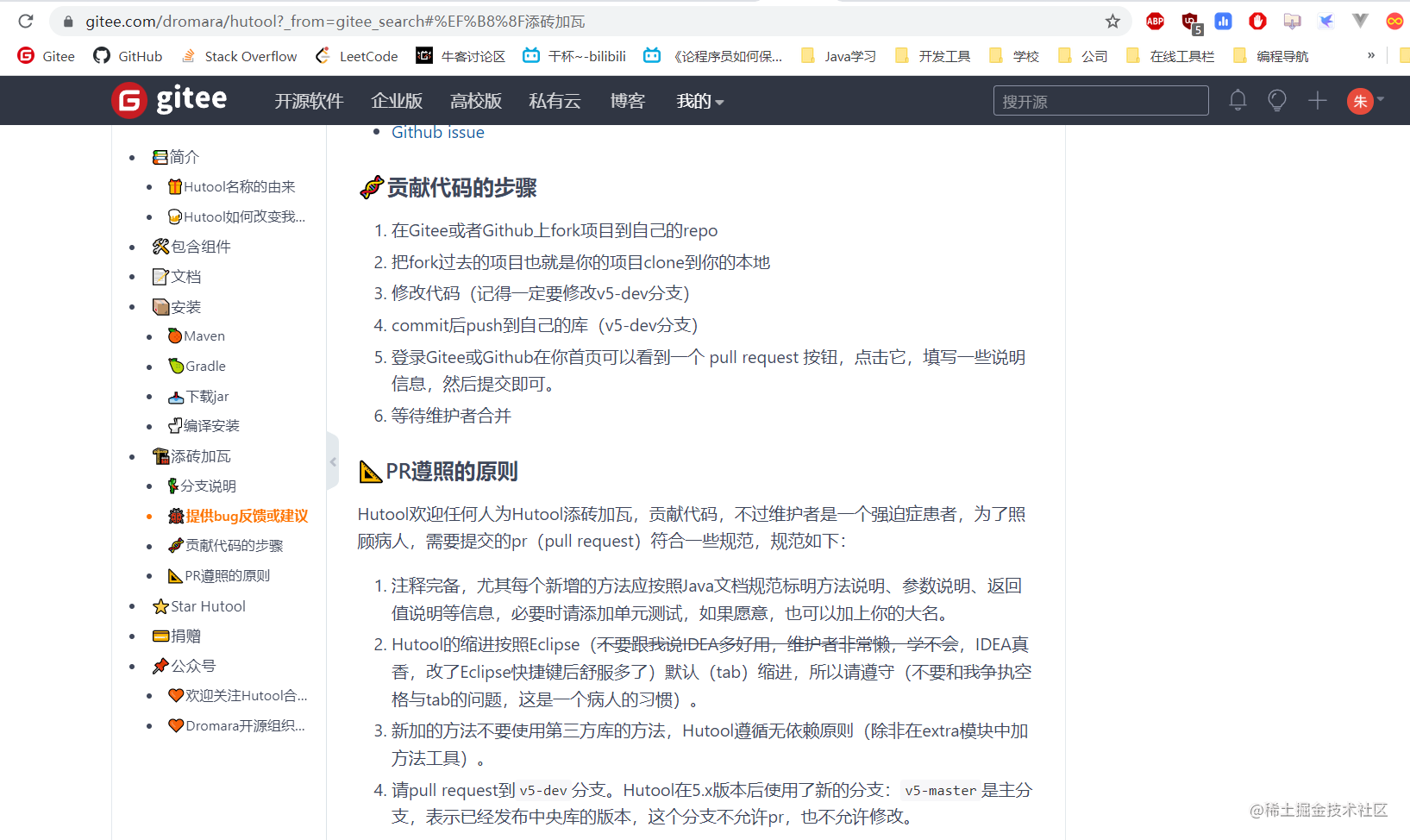Open the ABP adblock extension icon
Image resolution: width=1410 pixels, height=840 pixels.
[1155, 21]
